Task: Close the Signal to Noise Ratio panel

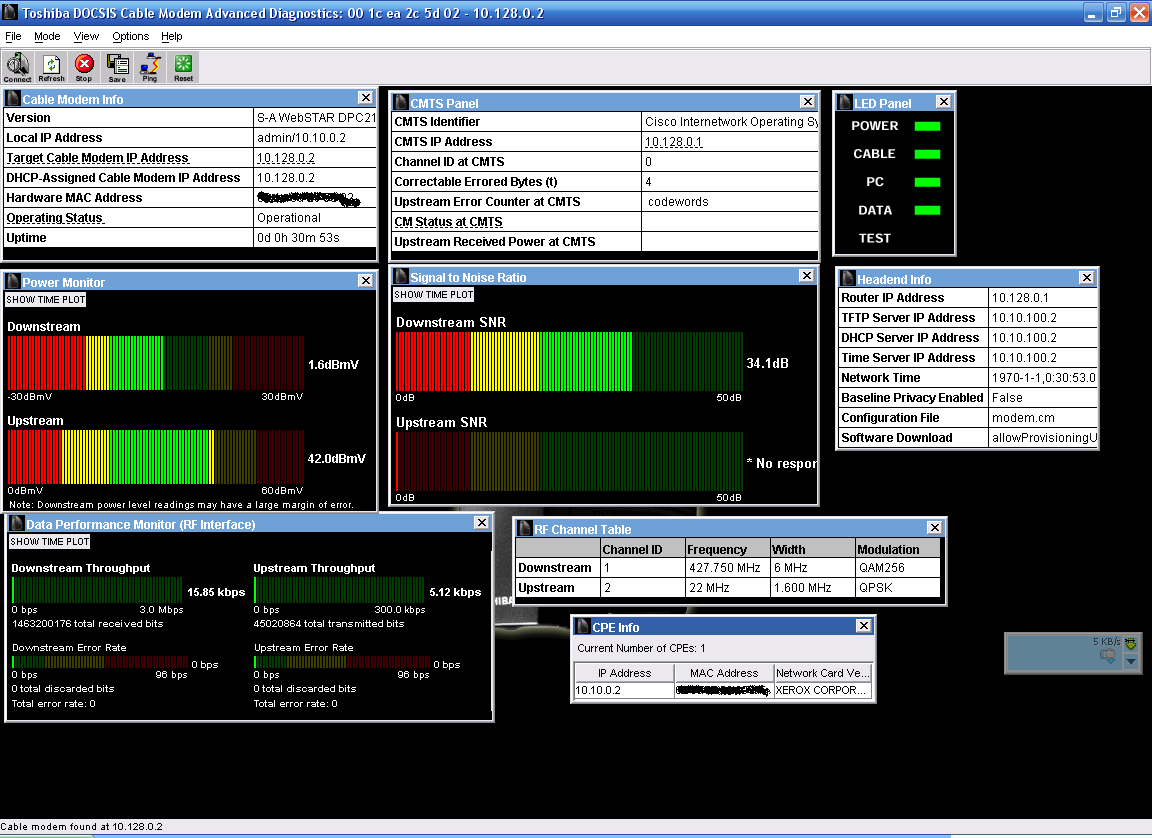Action: pyautogui.click(x=806, y=275)
